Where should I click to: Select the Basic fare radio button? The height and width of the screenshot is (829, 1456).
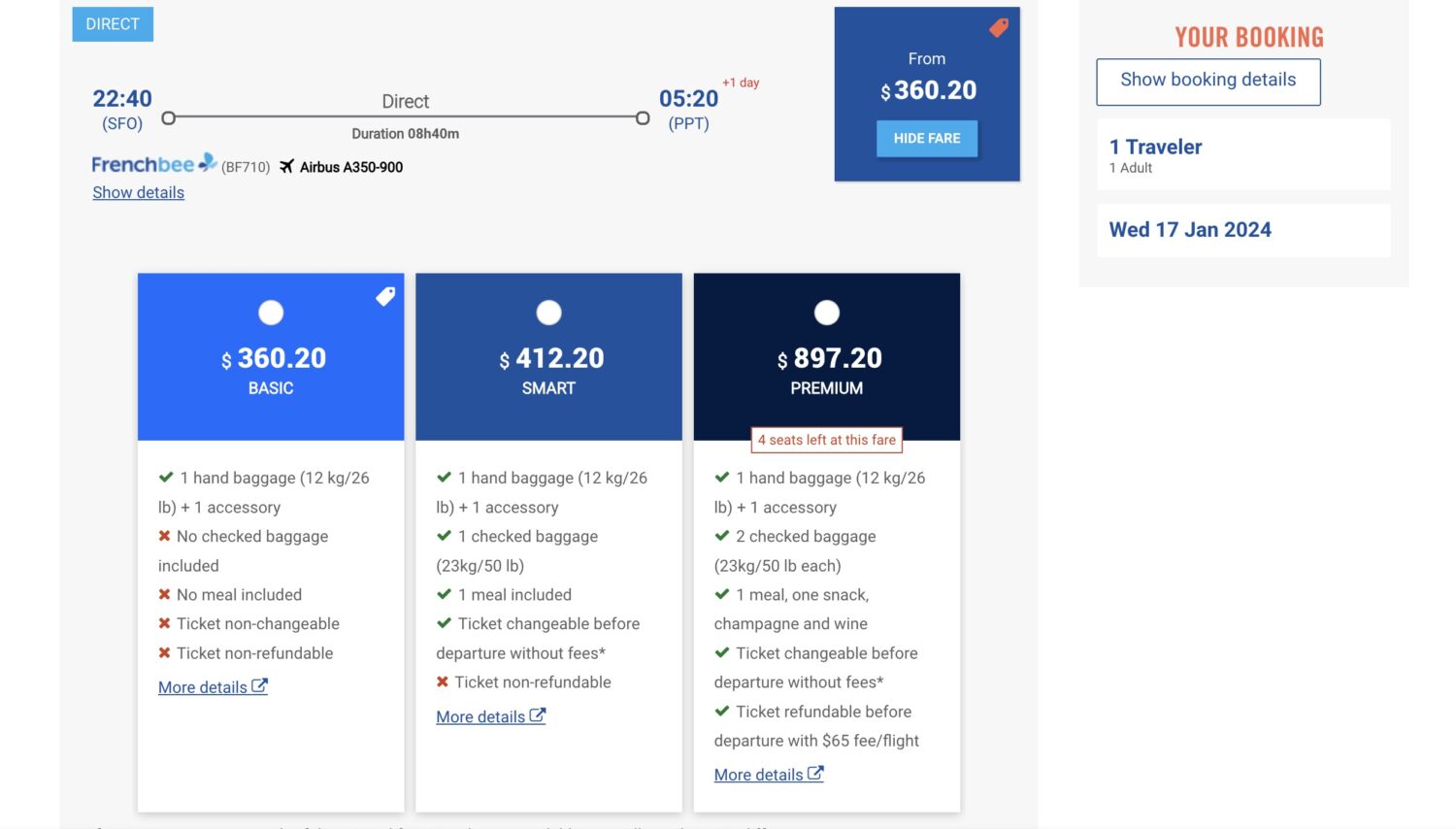[x=271, y=313]
